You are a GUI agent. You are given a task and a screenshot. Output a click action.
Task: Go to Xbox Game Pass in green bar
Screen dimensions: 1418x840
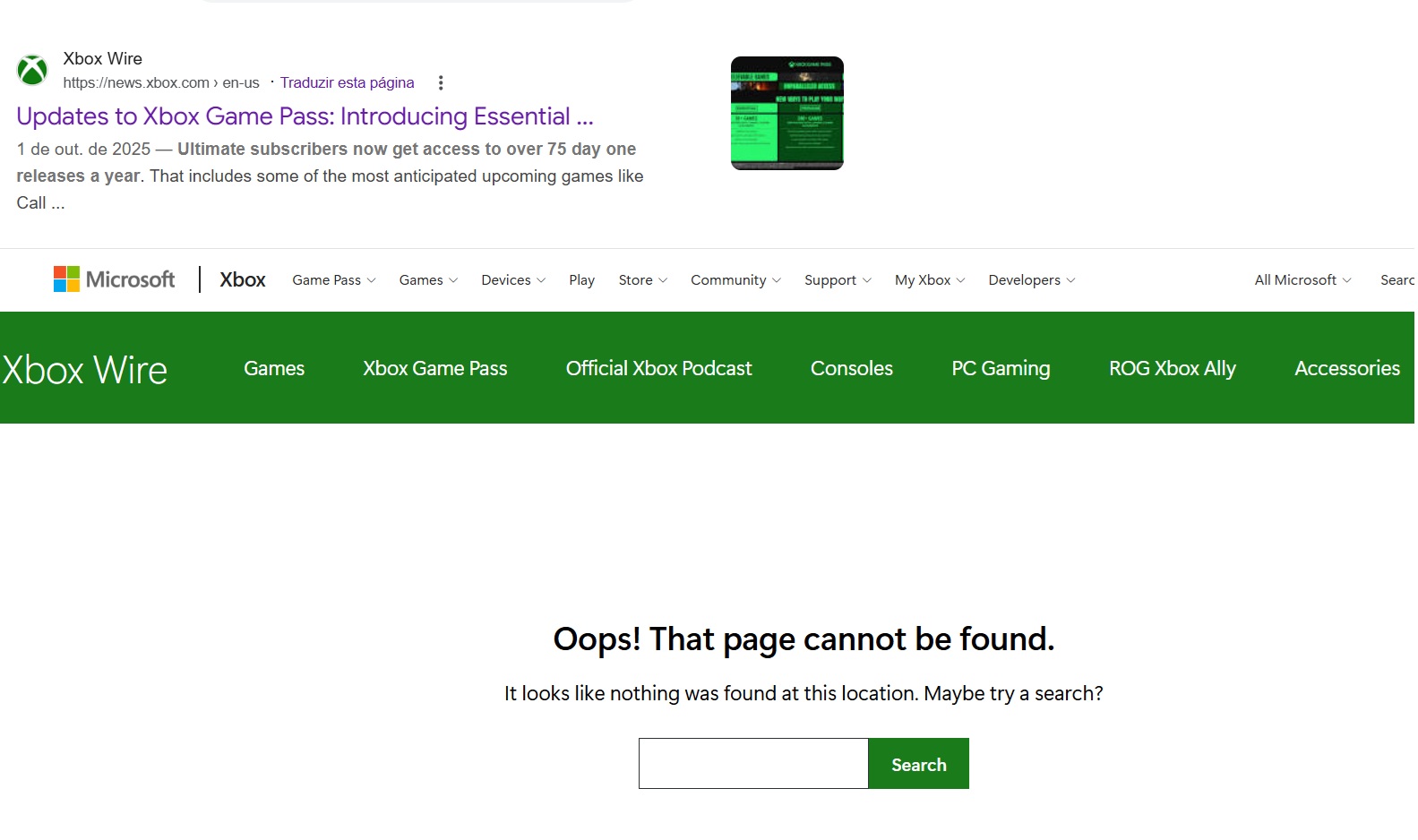(434, 368)
